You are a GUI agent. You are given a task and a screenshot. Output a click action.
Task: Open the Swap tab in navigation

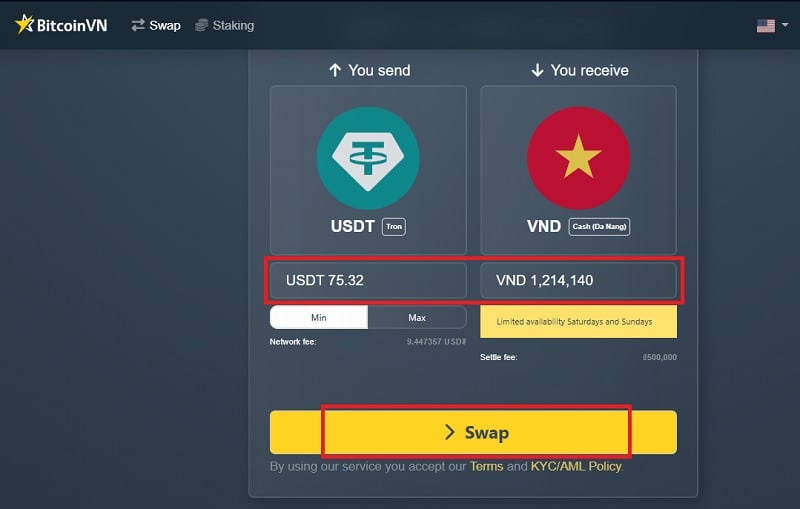coord(164,25)
